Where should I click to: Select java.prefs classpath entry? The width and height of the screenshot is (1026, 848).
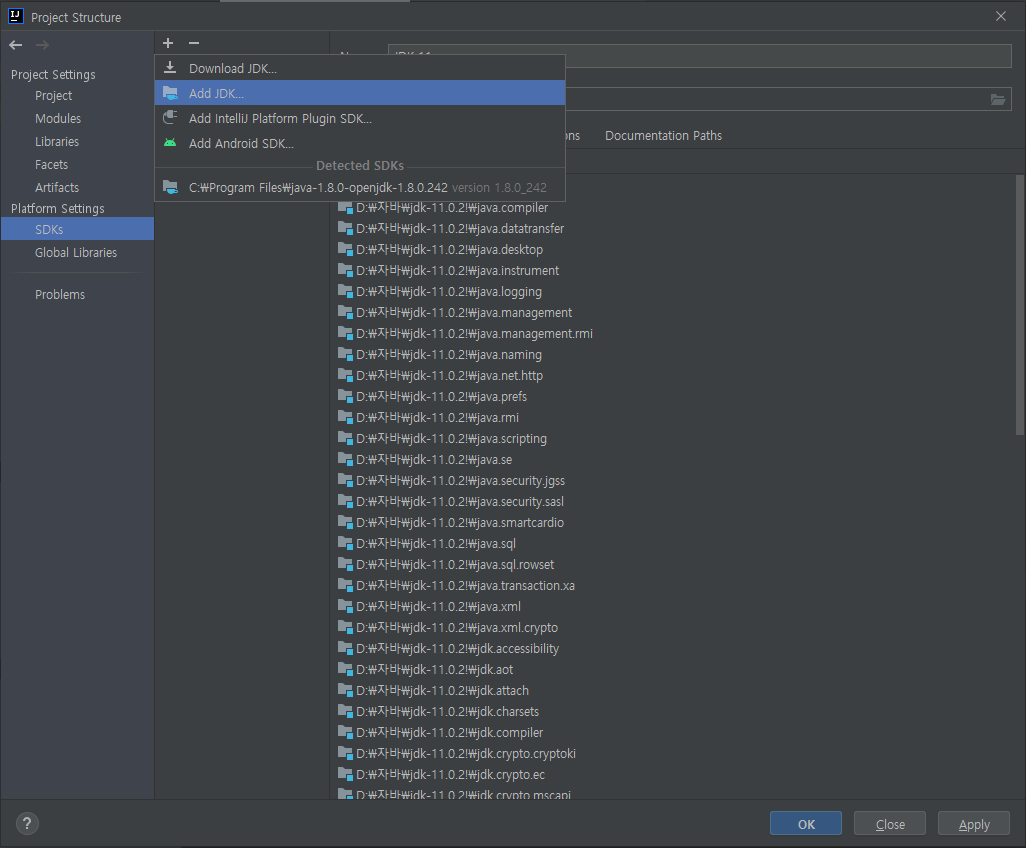[442, 397]
